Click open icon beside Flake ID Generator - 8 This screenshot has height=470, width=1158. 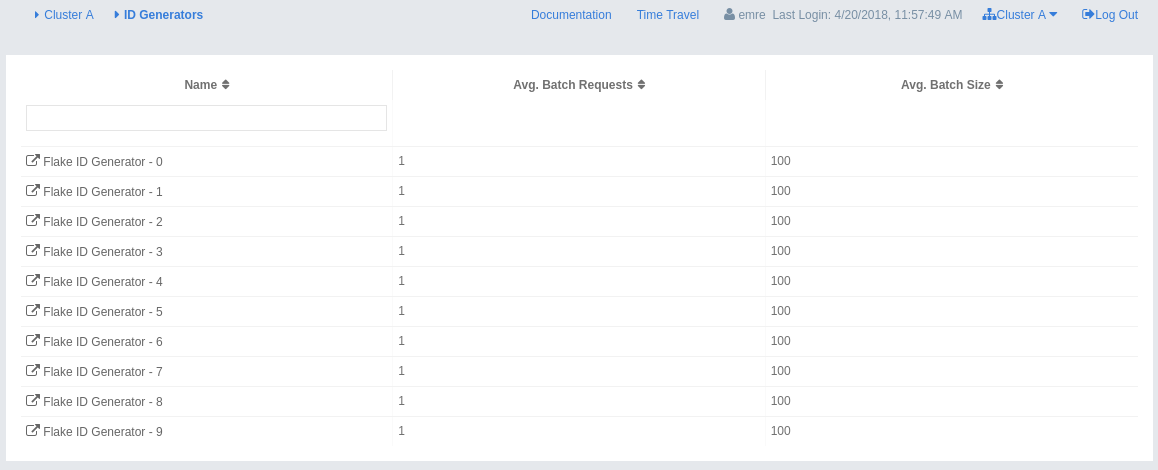33,401
